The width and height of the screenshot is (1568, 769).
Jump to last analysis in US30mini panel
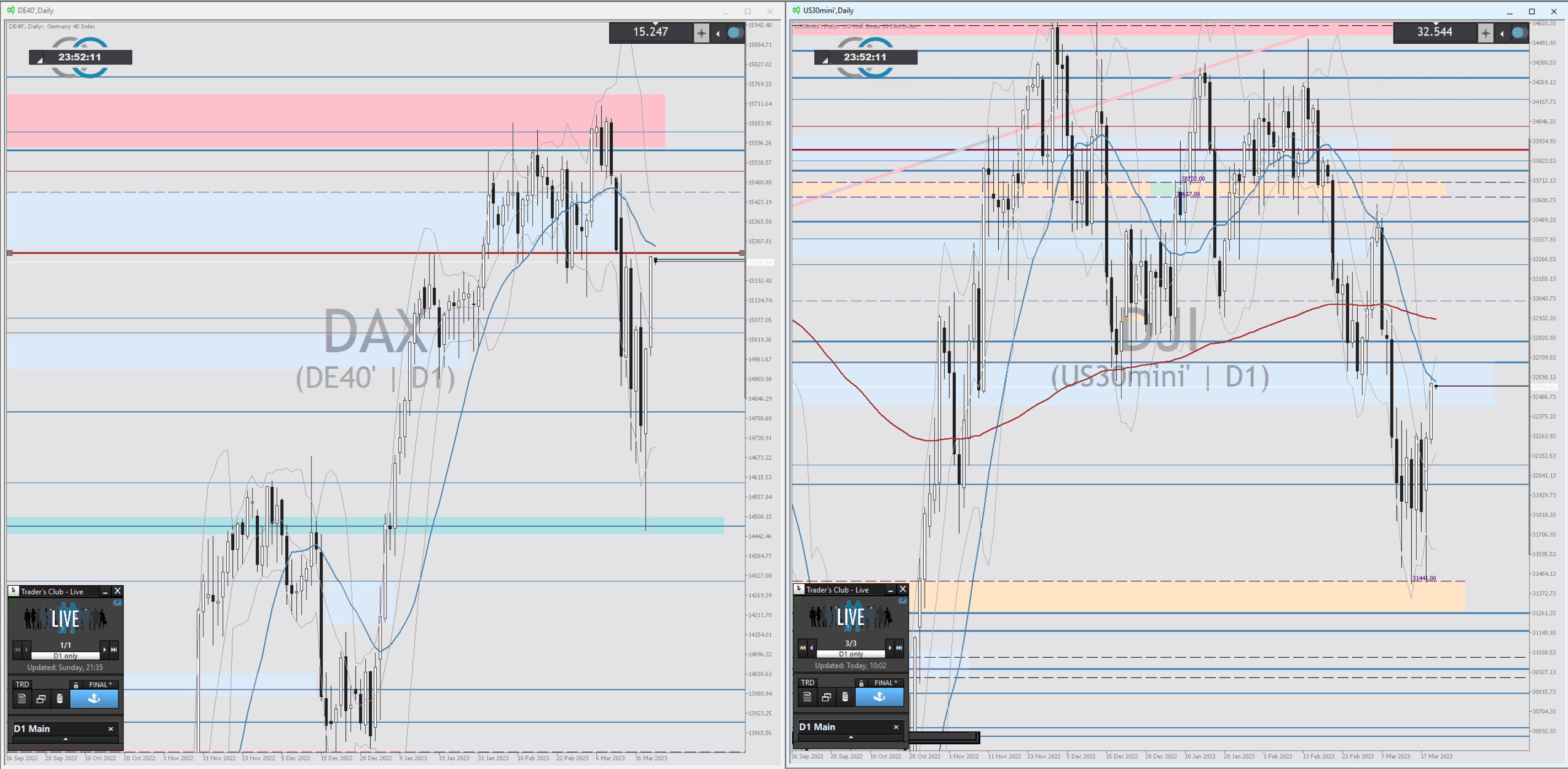899,648
